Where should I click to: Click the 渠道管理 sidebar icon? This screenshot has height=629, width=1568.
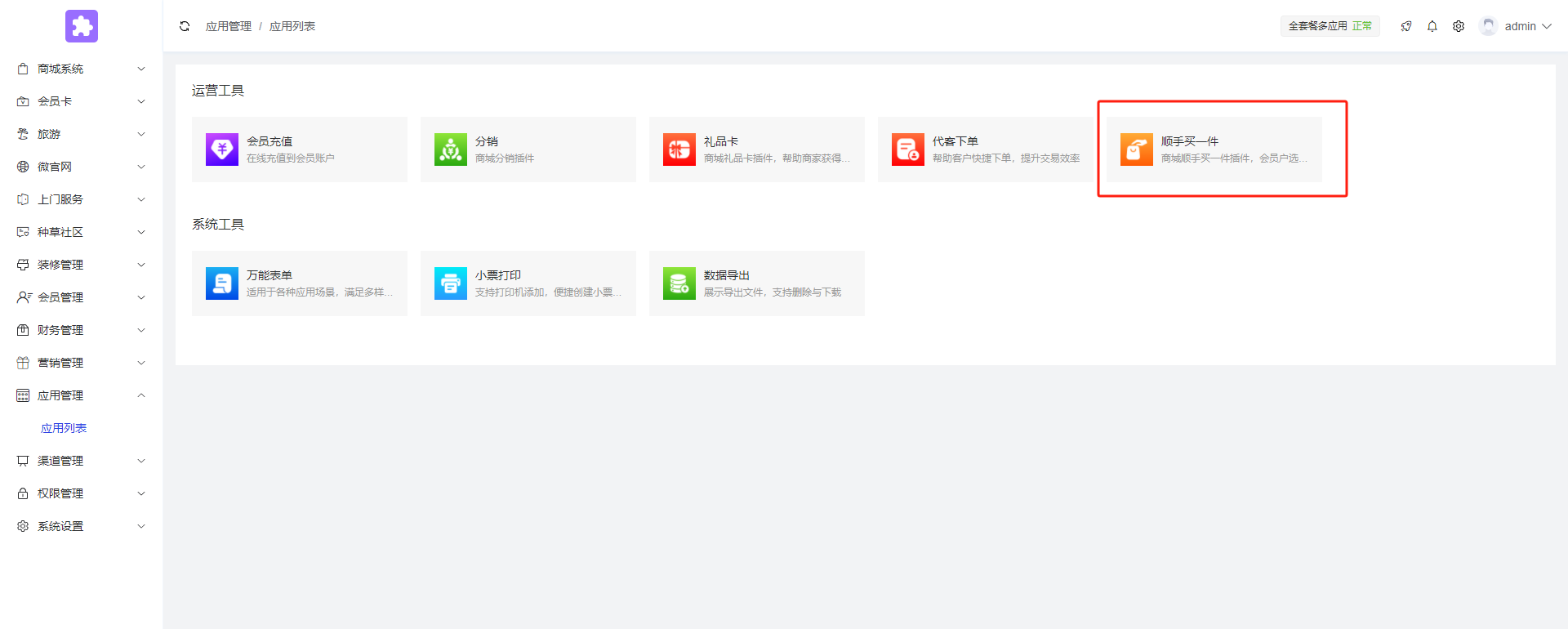pyautogui.click(x=23, y=461)
